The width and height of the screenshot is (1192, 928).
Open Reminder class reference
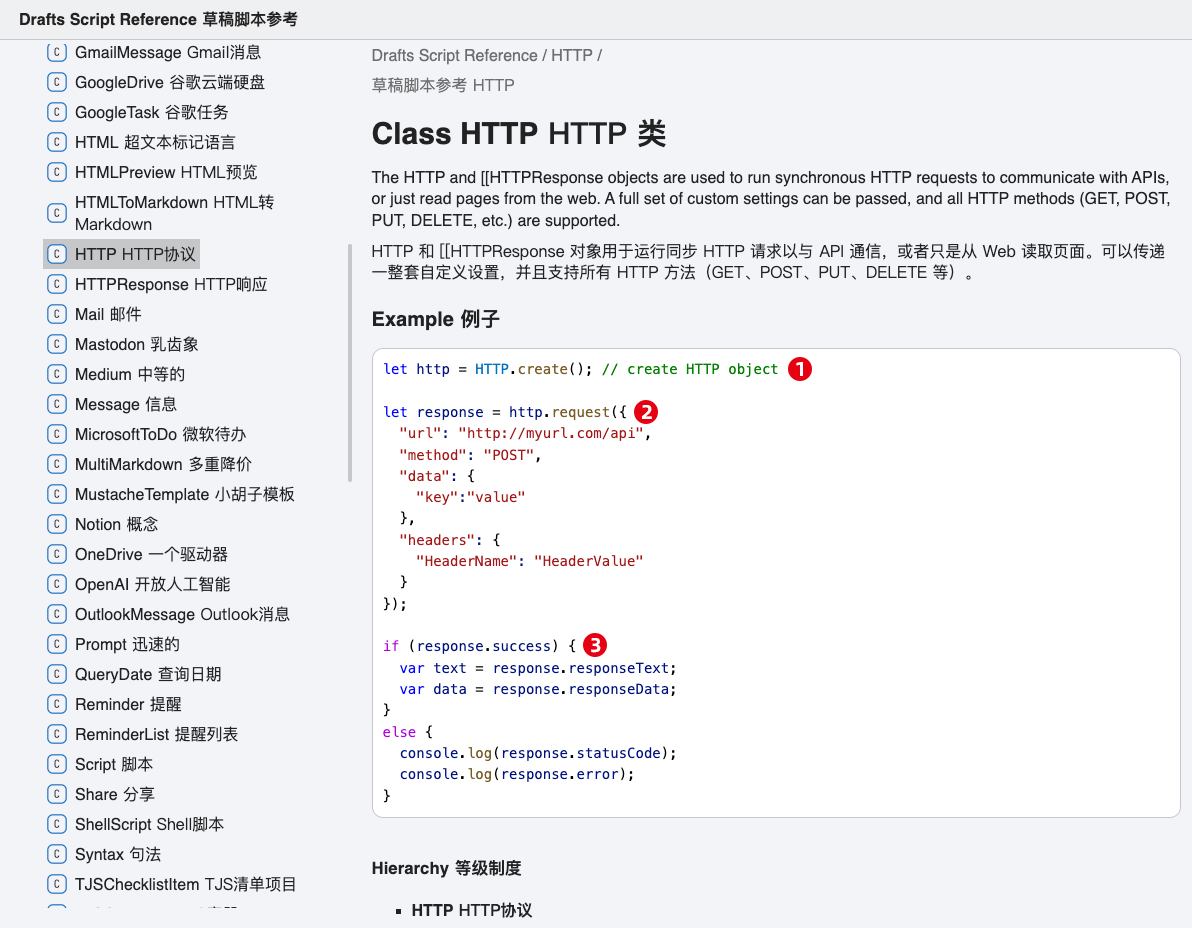click(128, 705)
